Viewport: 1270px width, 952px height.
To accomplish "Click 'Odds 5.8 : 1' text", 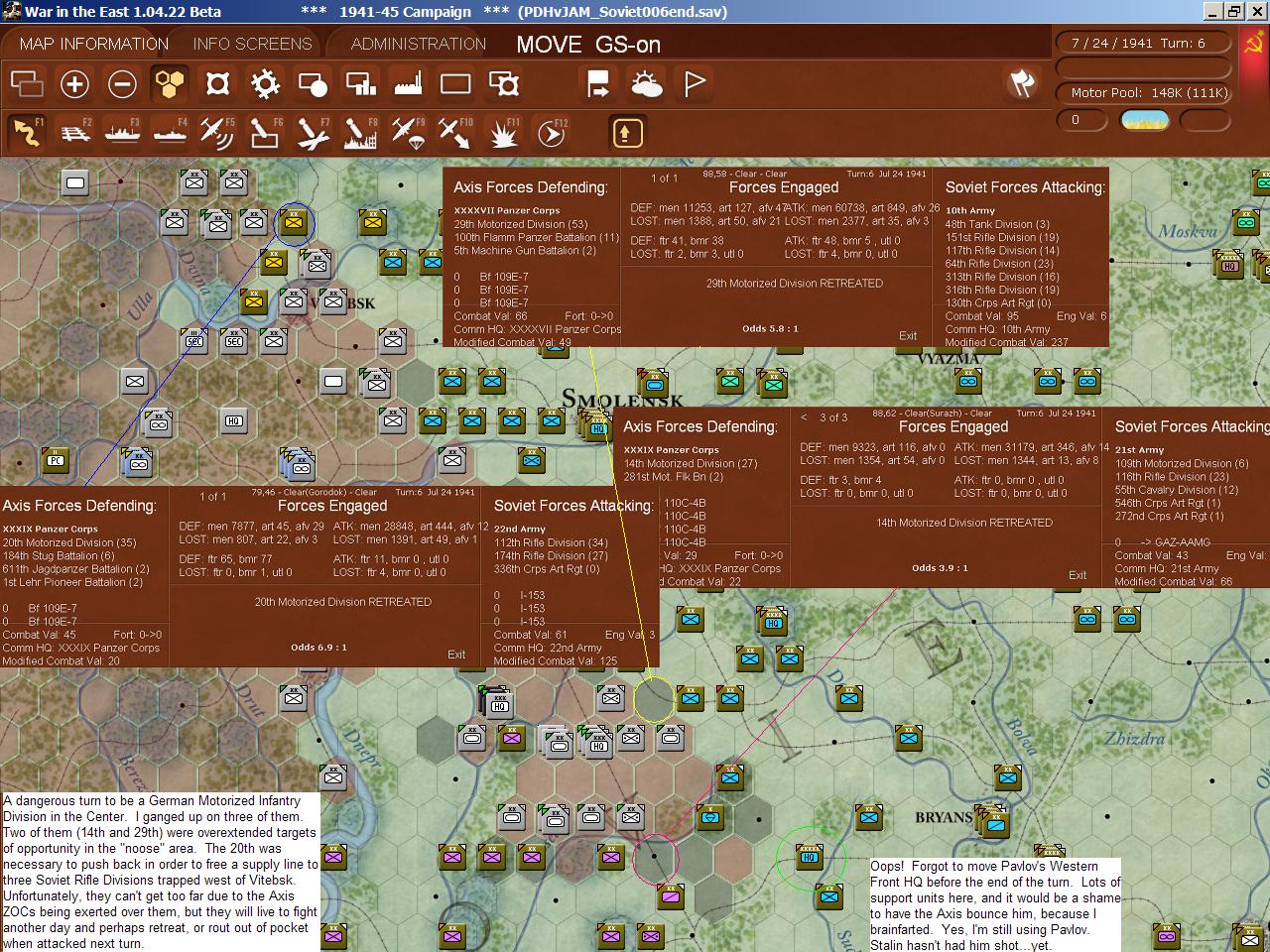I will pos(770,328).
